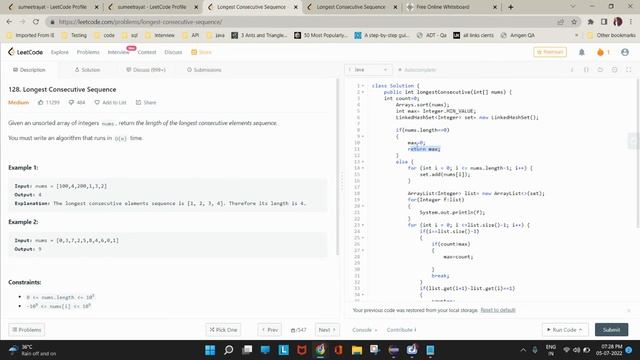
Task: Click the Premium button
Action: 550,52
